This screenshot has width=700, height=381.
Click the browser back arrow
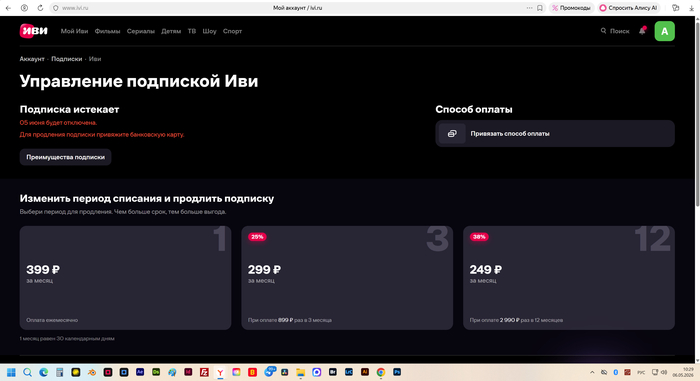click(8, 8)
